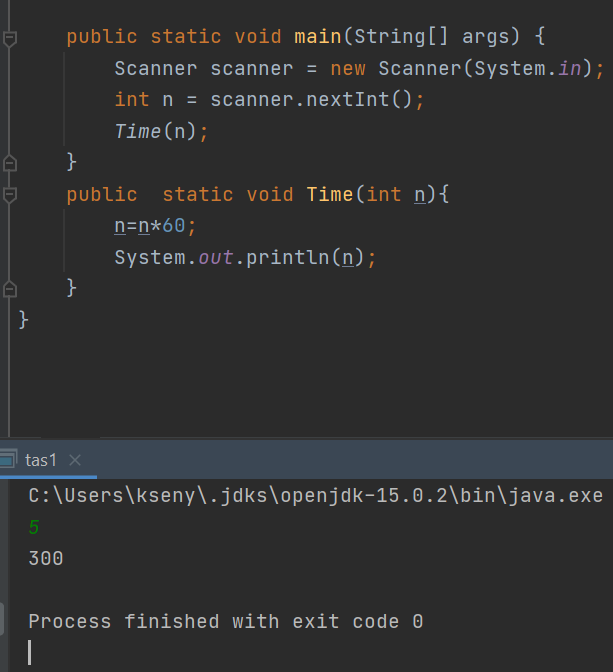The image size is (613, 672).
Task: Click the java.exe path in console
Action: [x=316, y=496]
